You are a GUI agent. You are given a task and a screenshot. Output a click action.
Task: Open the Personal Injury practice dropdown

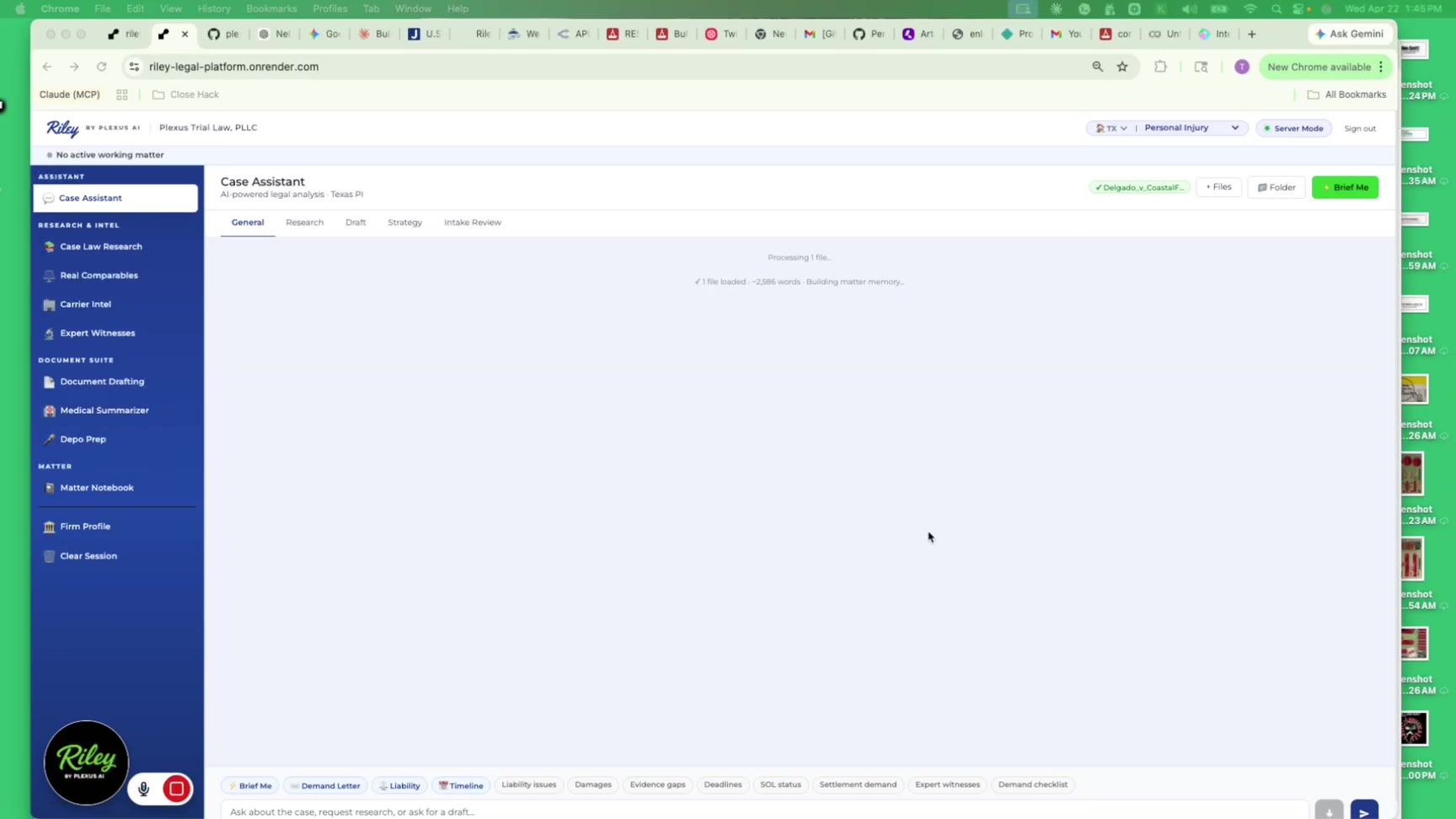pos(1191,128)
